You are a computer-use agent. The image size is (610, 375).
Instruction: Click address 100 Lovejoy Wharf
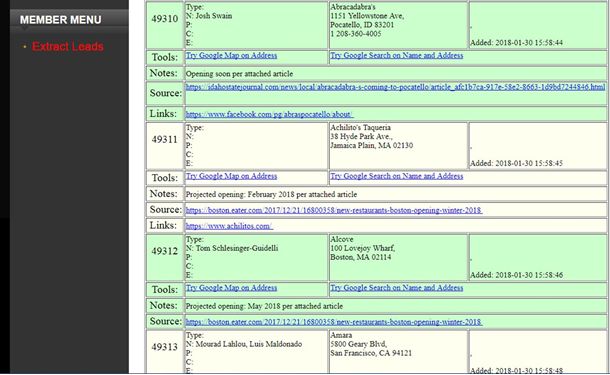363,248
